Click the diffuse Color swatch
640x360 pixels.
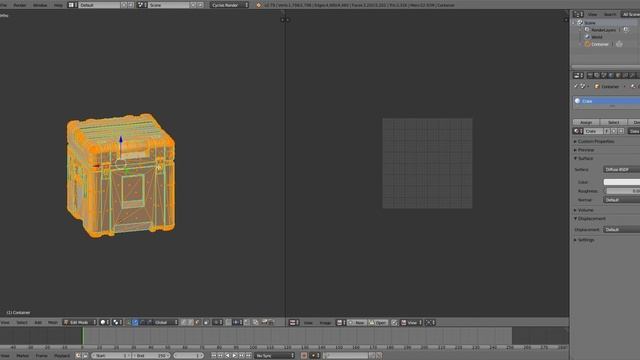(x=622, y=182)
